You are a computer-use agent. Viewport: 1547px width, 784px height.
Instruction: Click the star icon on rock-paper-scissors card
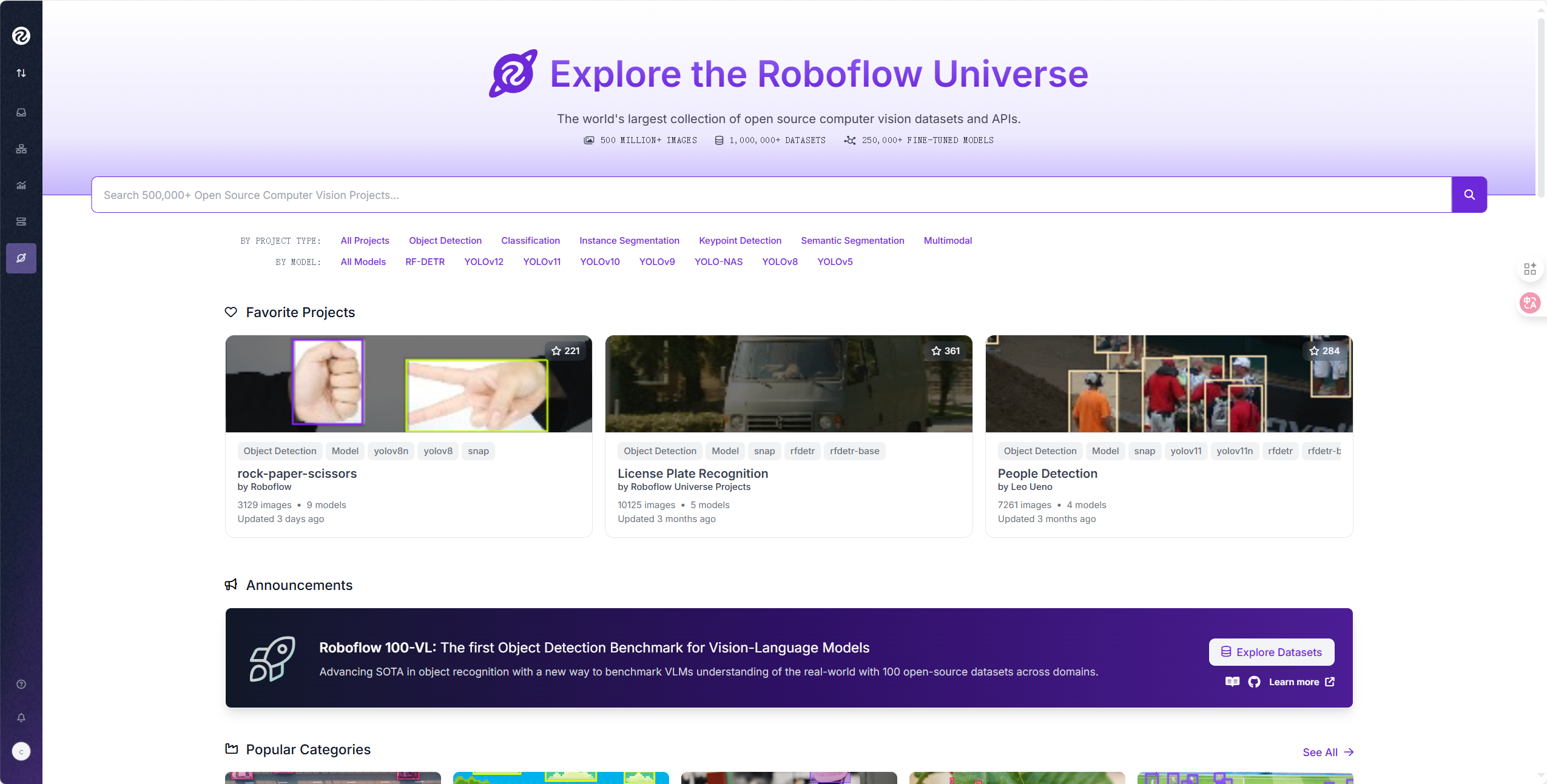(556, 351)
